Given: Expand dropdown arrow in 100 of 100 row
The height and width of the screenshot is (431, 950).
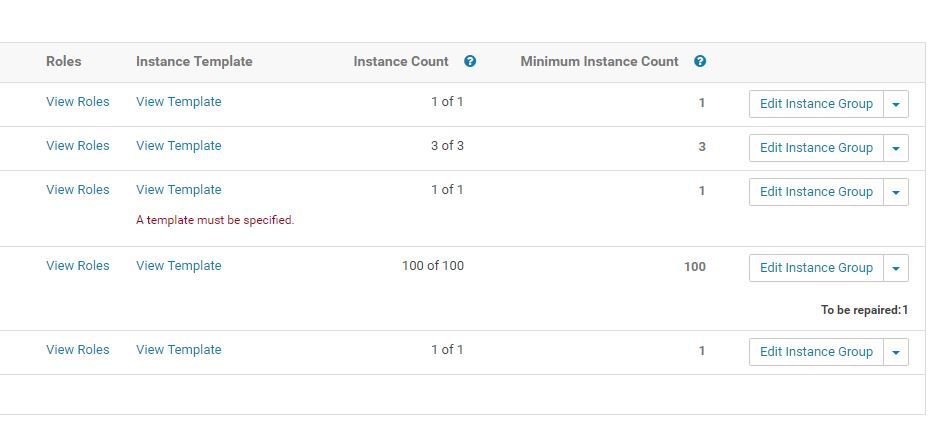Looking at the screenshot, I should point(896,268).
